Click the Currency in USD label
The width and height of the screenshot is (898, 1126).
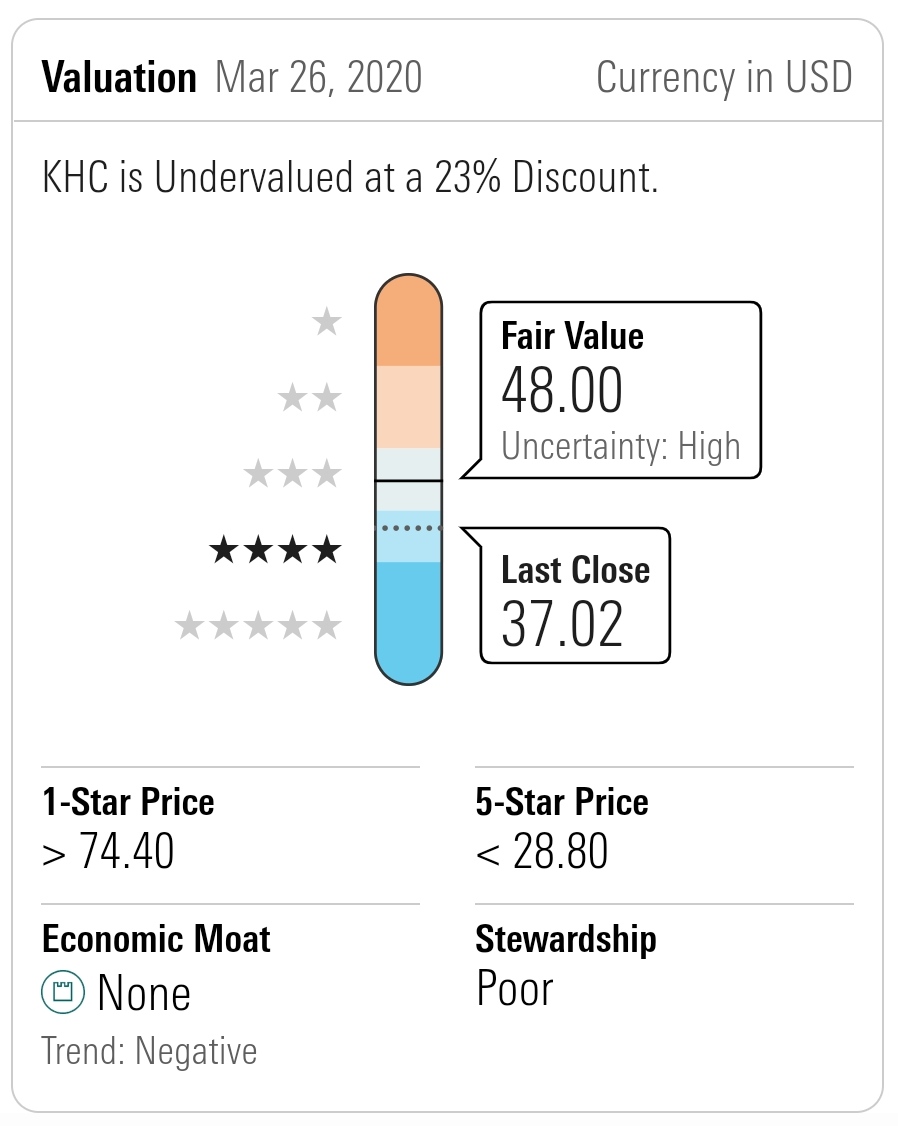point(724,77)
